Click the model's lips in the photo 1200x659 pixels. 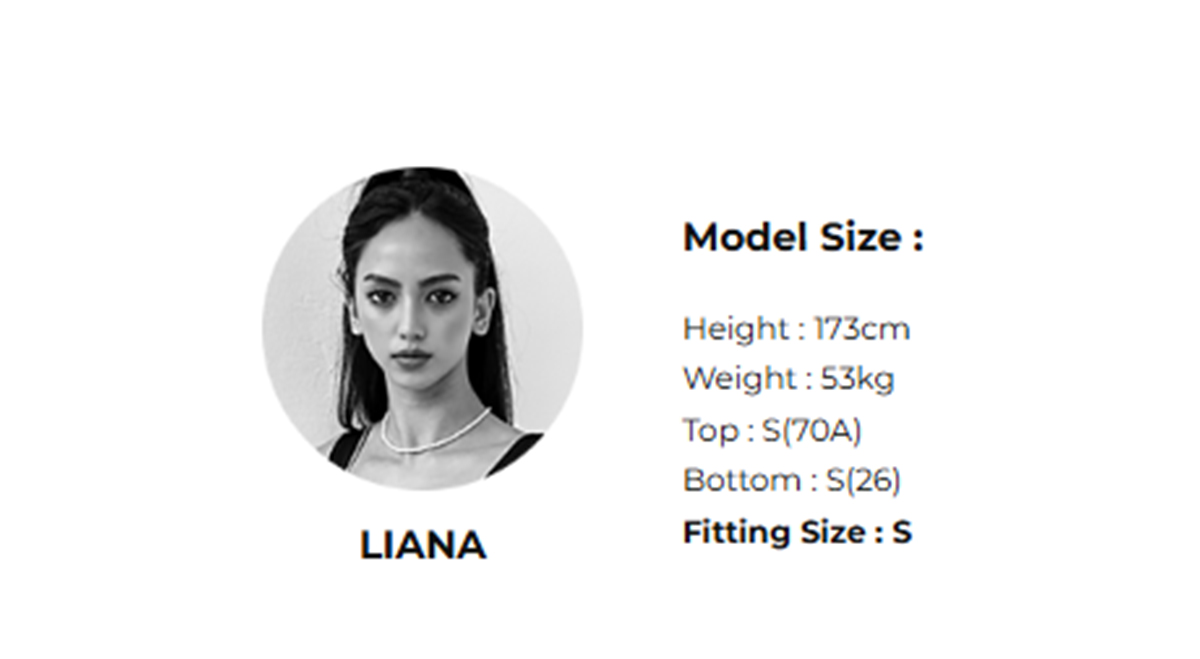point(409,357)
